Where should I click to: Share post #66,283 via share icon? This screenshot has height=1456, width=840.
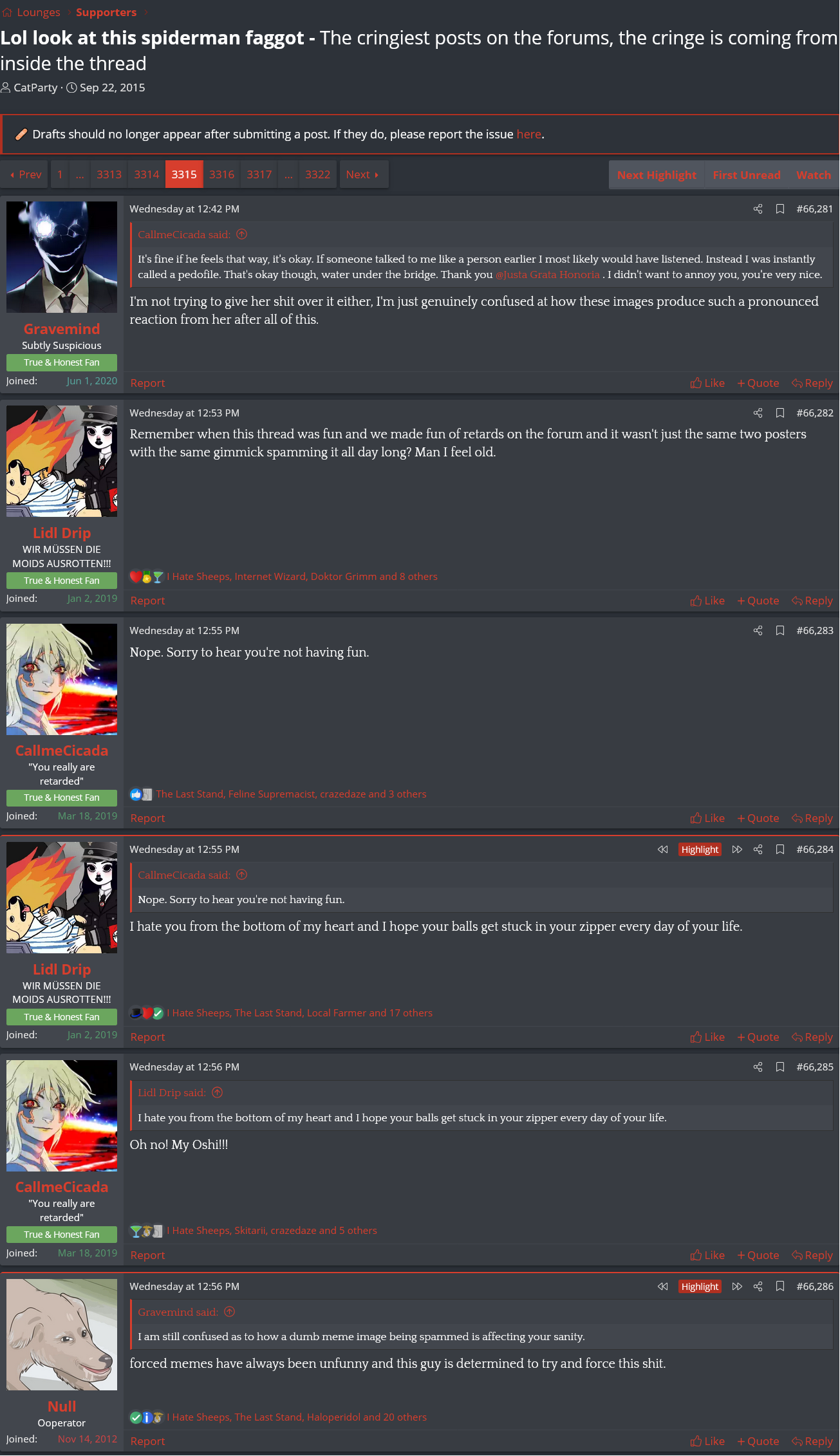pos(758,631)
